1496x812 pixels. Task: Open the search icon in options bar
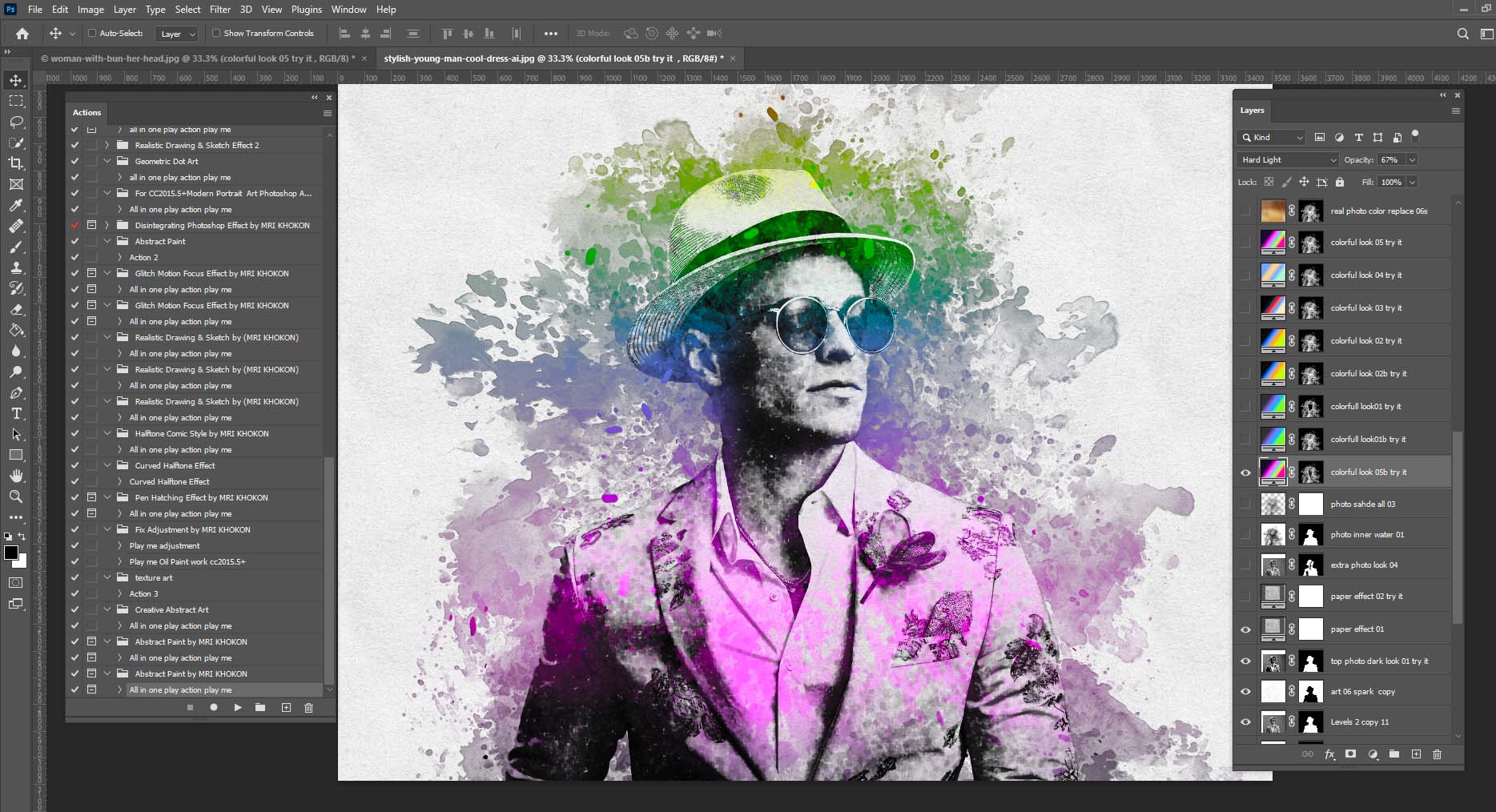(x=1462, y=34)
